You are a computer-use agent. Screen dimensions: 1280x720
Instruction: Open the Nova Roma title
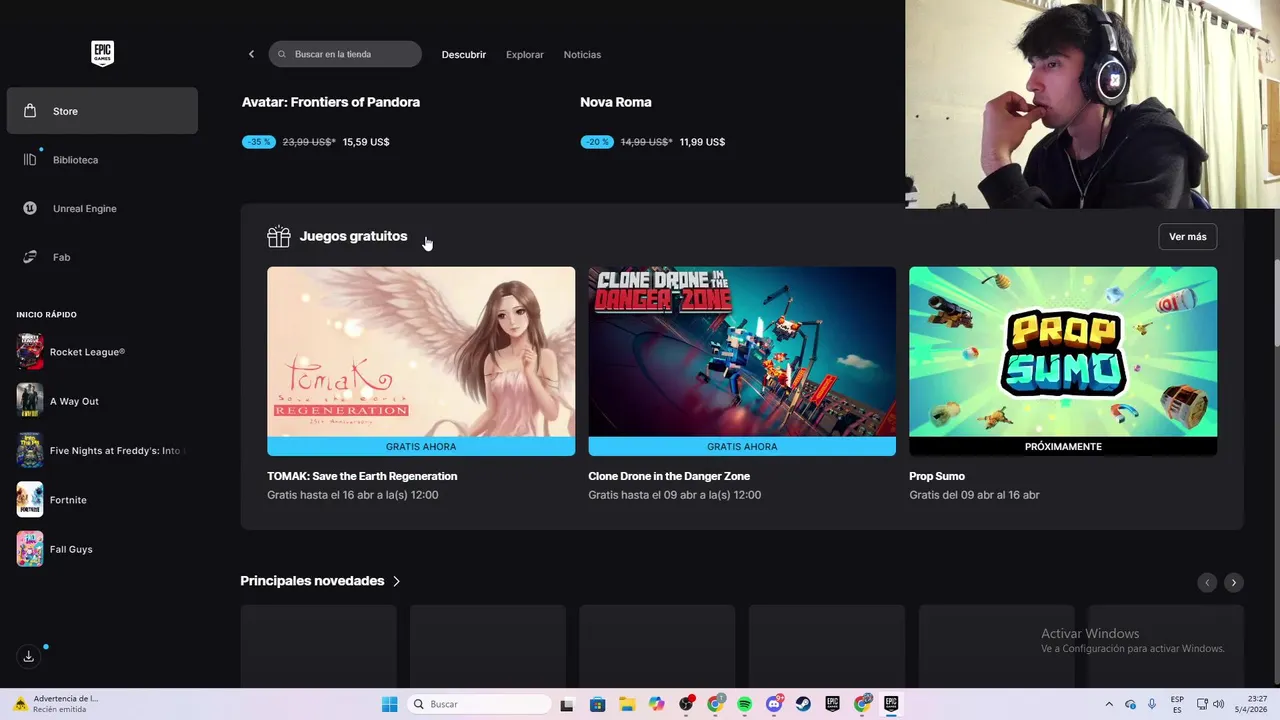616,102
